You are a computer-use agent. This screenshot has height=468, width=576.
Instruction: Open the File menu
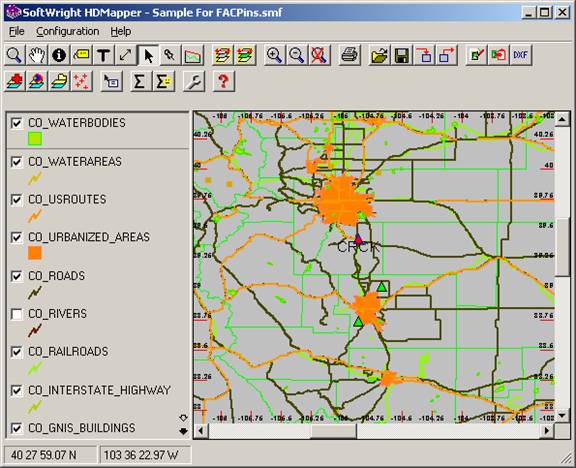pyautogui.click(x=17, y=32)
